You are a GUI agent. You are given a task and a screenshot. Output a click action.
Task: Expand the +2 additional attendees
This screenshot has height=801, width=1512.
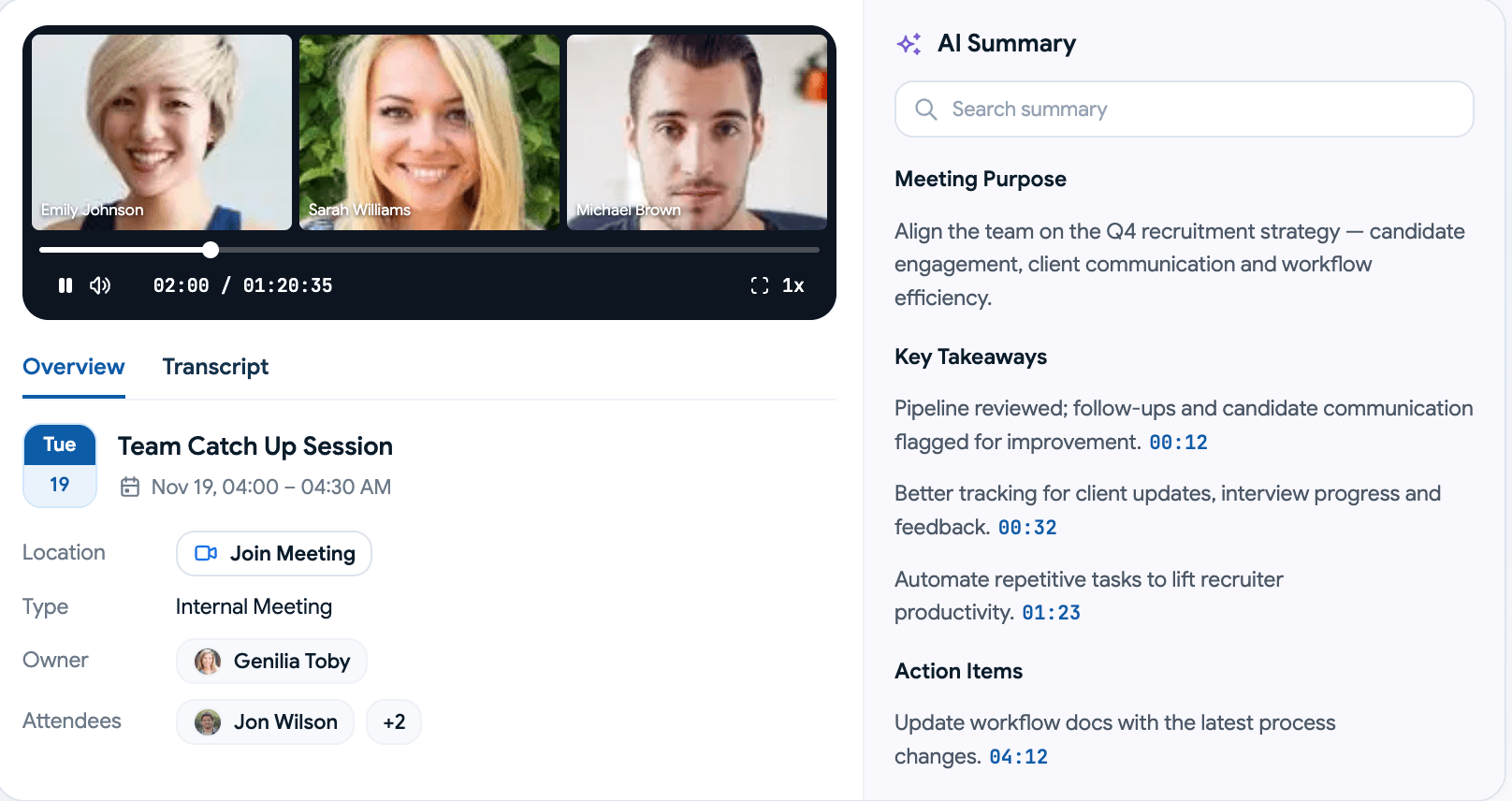coord(394,722)
